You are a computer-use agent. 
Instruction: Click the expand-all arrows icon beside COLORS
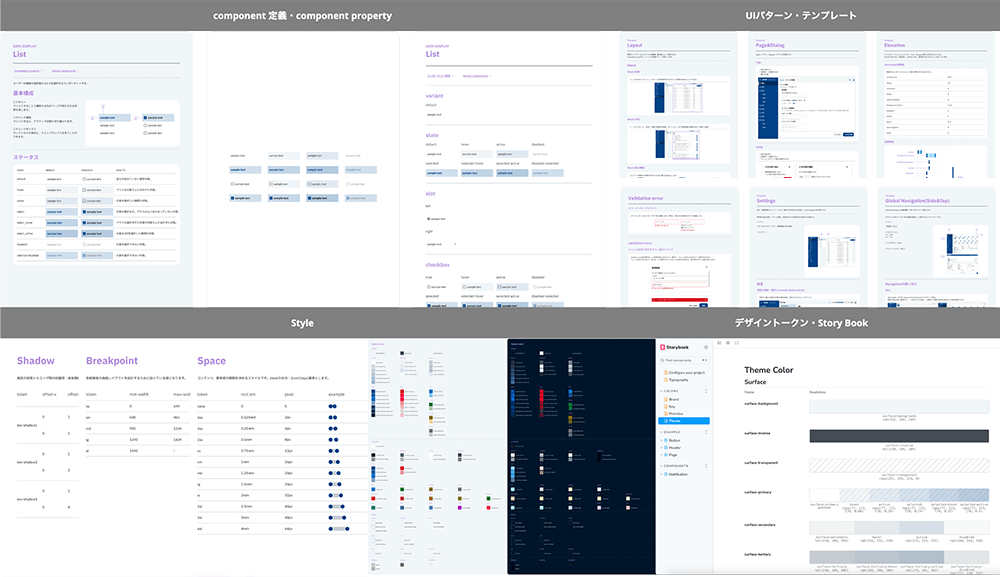pyautogui.click(x=705, y=391)
